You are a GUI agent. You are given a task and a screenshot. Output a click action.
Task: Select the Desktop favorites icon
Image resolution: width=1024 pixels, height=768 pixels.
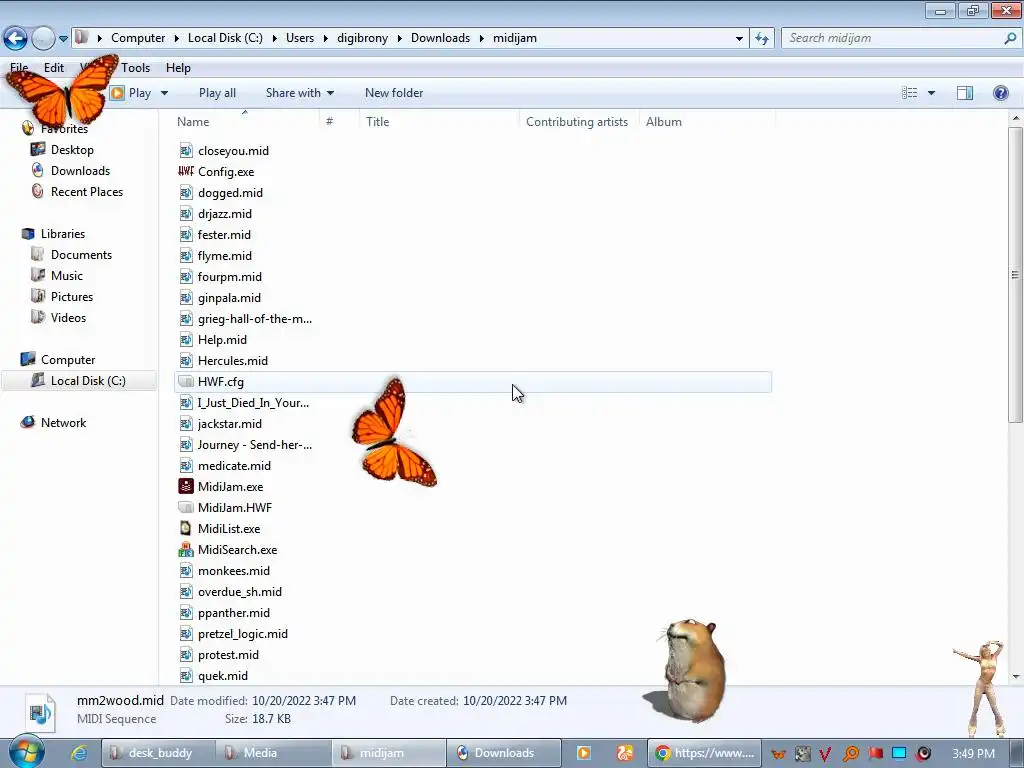[38, 150]
